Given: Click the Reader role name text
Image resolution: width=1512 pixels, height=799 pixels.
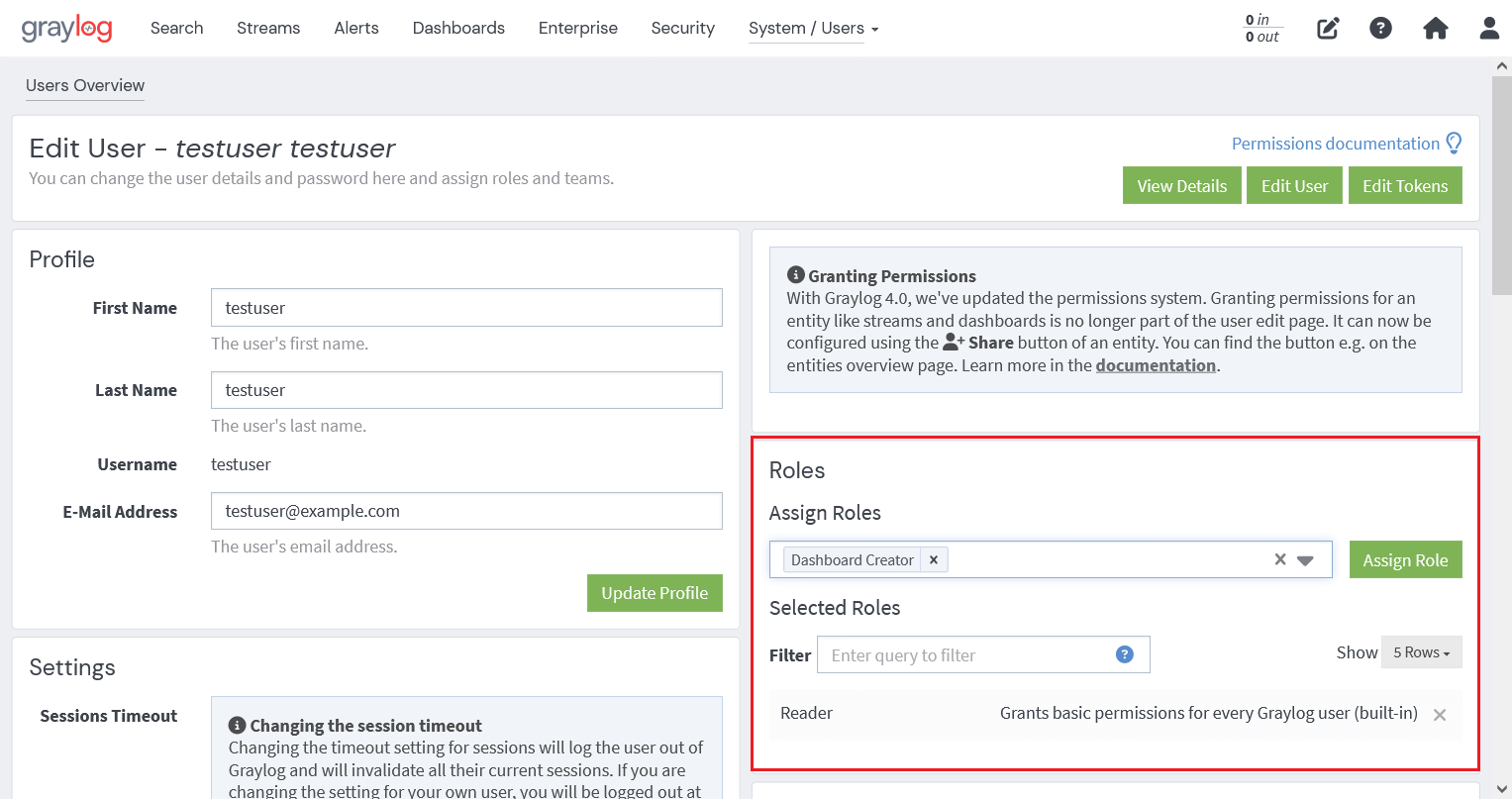Looking at the screenshot, I should click(806, 713).
